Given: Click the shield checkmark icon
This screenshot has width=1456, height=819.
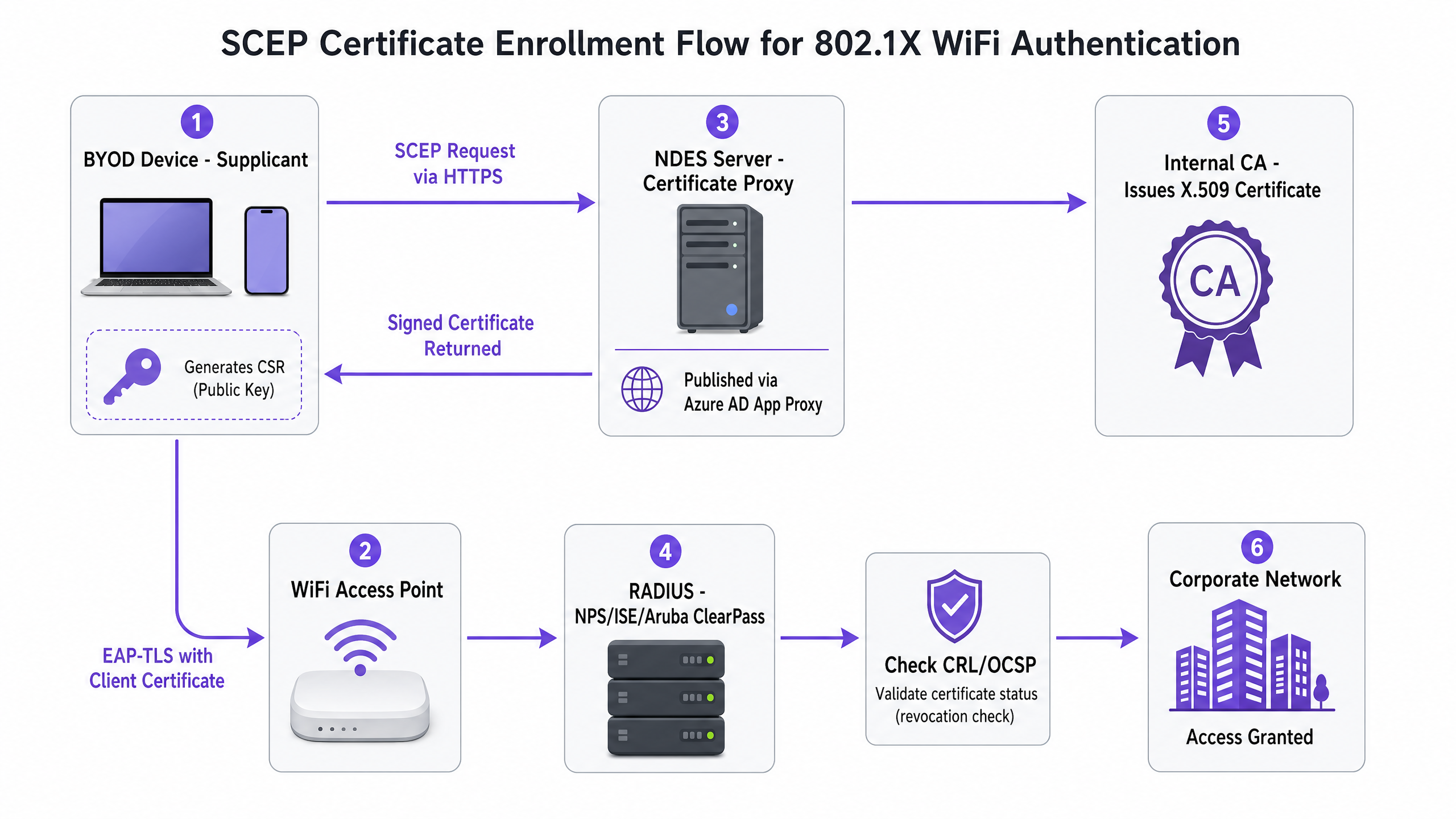Looking at the screenshot, I should coord(954,606).
